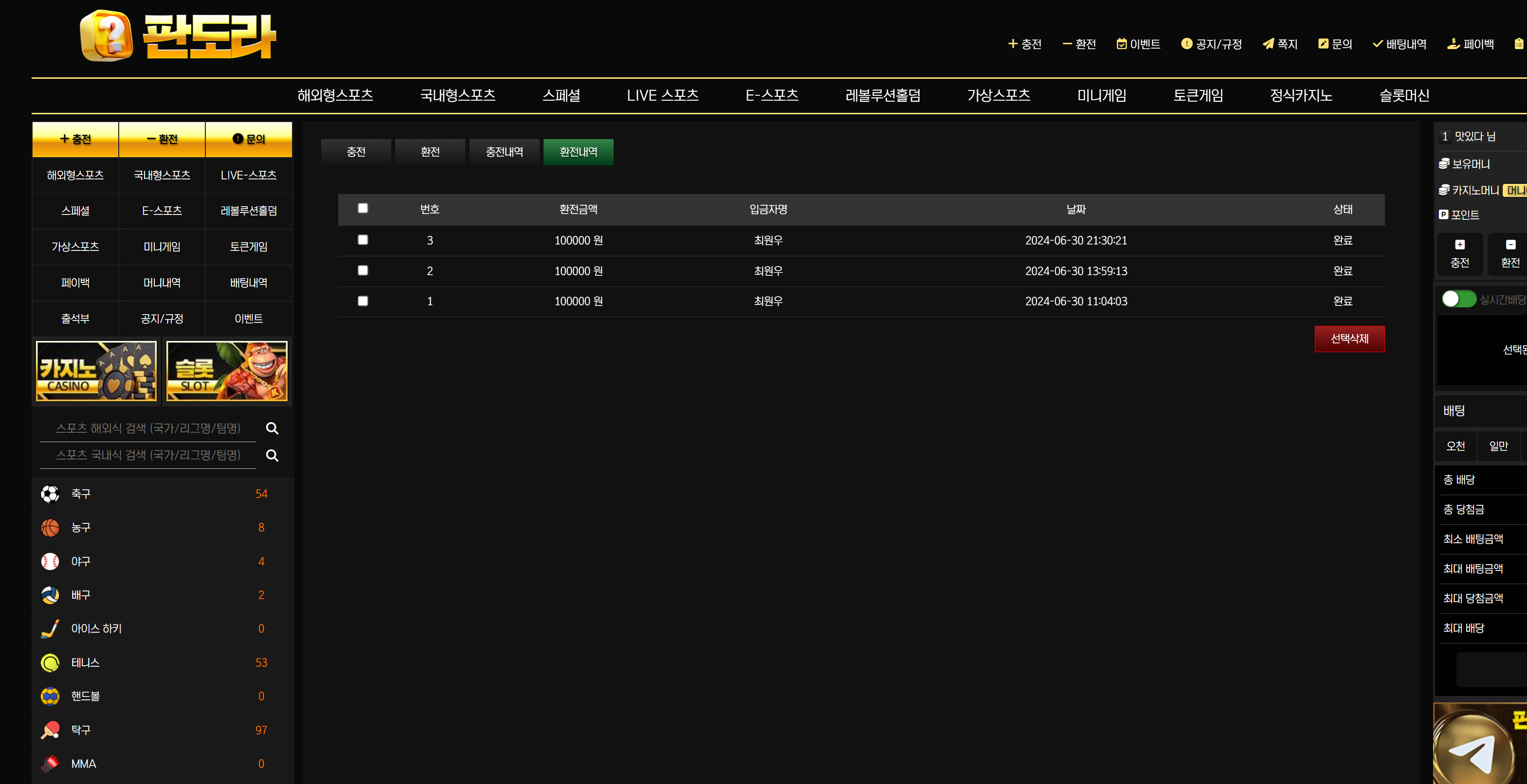Check the checkbox for row number 3
This screenshot has height=784, width=1527.
click(x=363, y=240)
